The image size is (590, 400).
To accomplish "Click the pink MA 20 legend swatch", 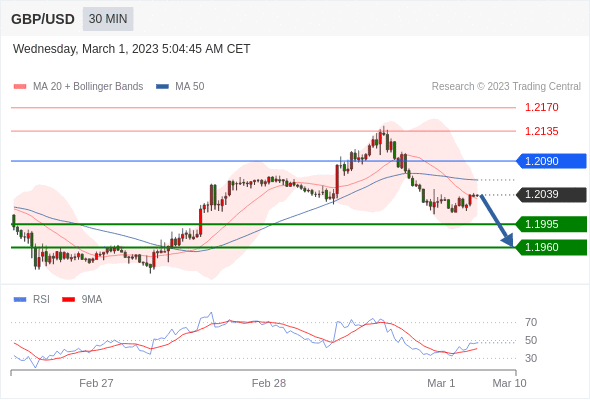I will click(20, 87).
